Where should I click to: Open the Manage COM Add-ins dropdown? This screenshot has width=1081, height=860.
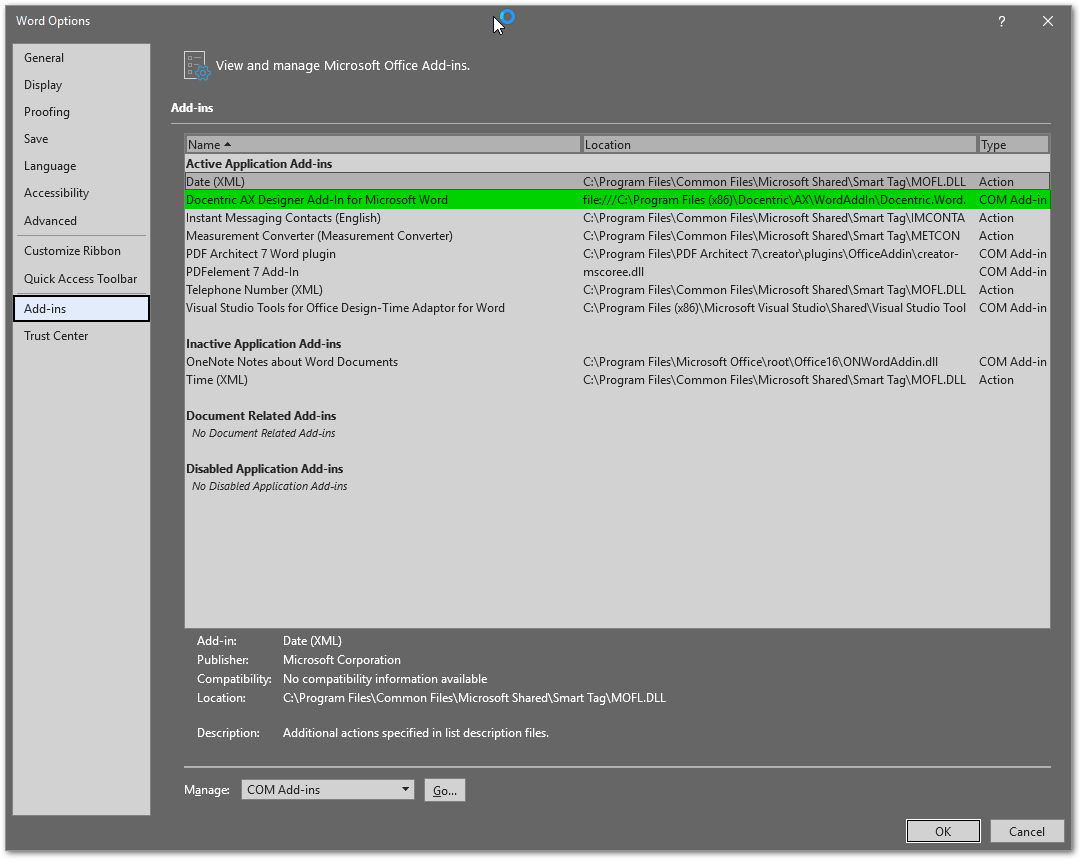point(327,790)
